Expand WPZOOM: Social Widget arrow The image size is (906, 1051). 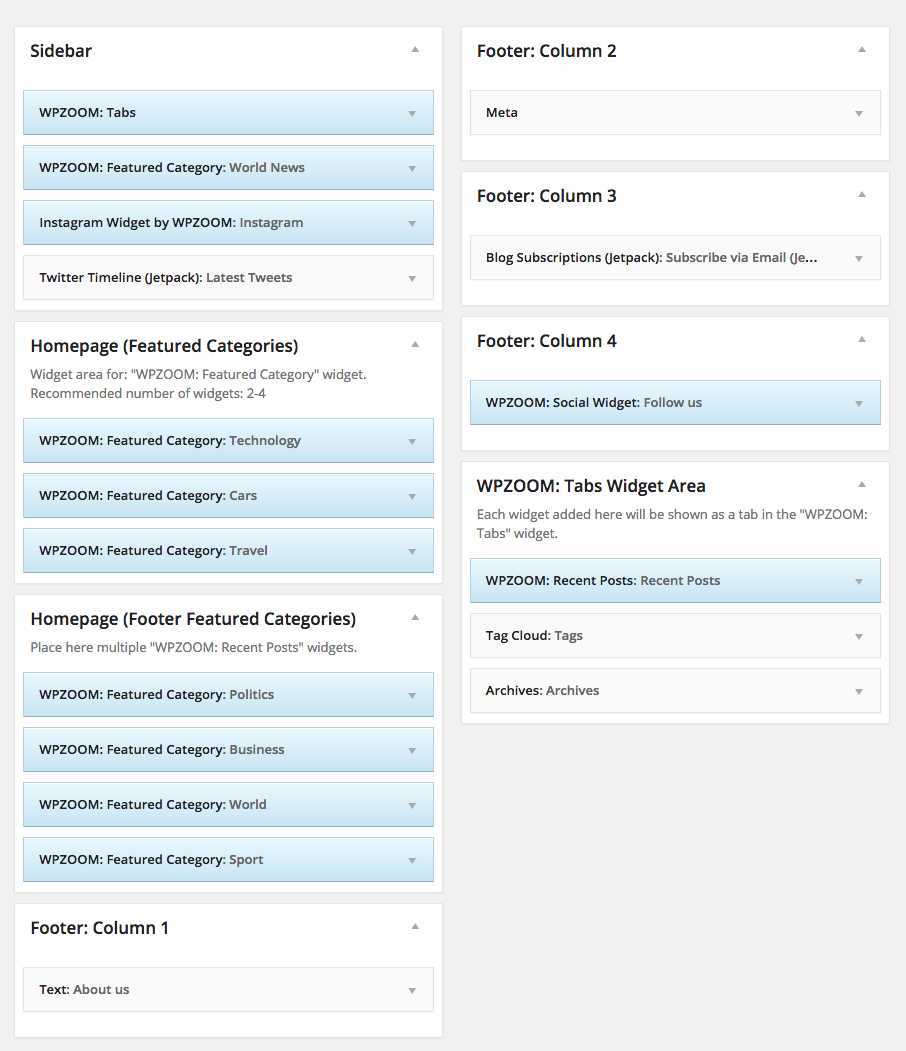(859, 404)
